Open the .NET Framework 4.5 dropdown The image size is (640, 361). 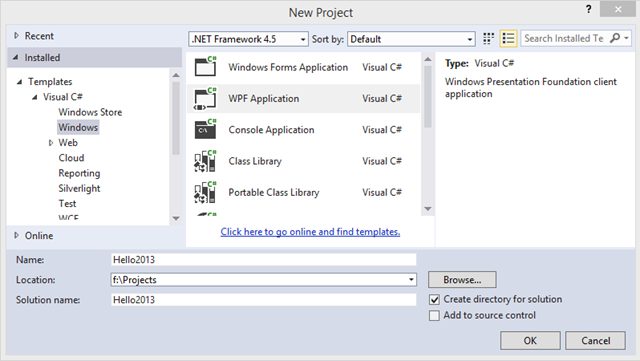(x=248, y=39)
